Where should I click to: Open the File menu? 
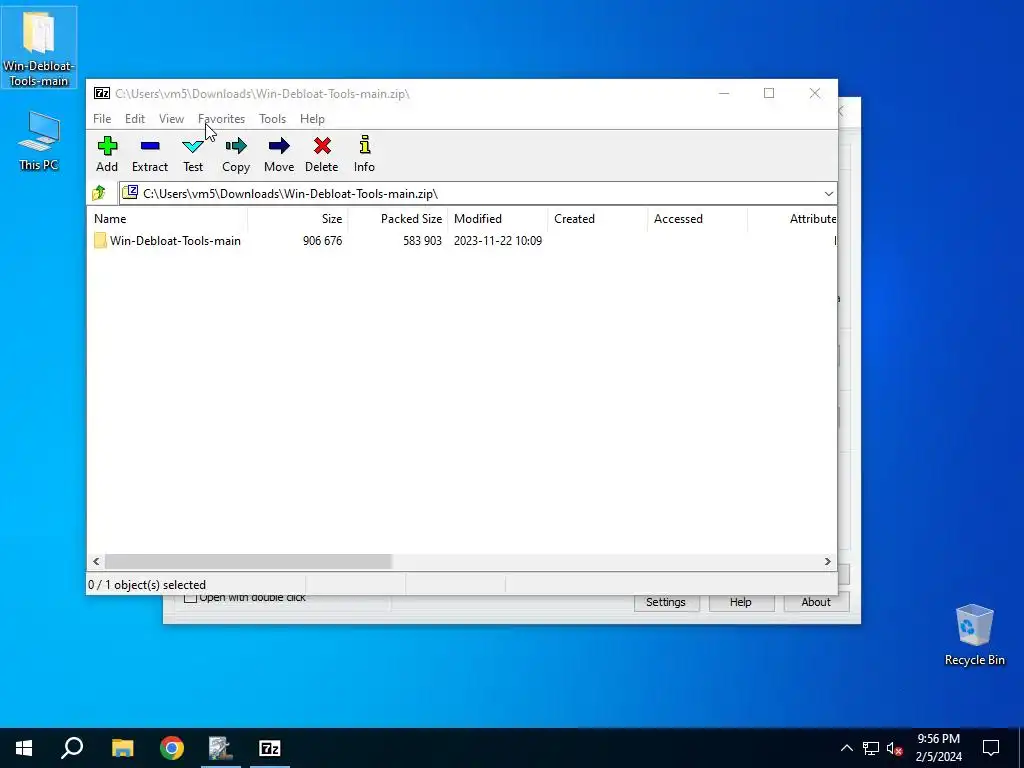[x=102, y=119]
